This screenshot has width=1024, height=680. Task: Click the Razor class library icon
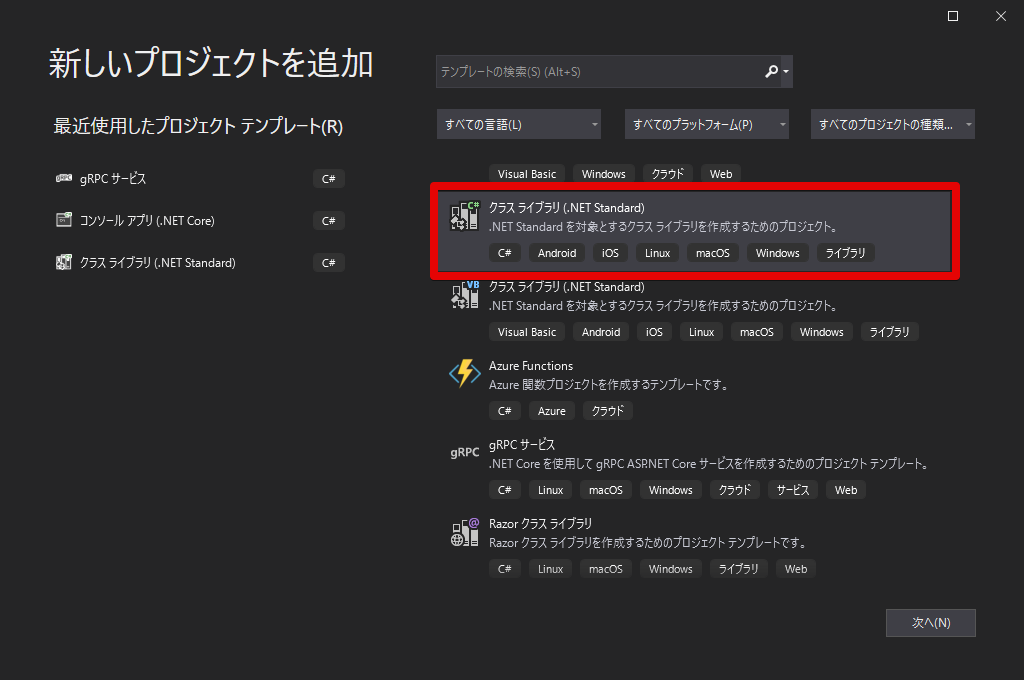coord(465,532)
